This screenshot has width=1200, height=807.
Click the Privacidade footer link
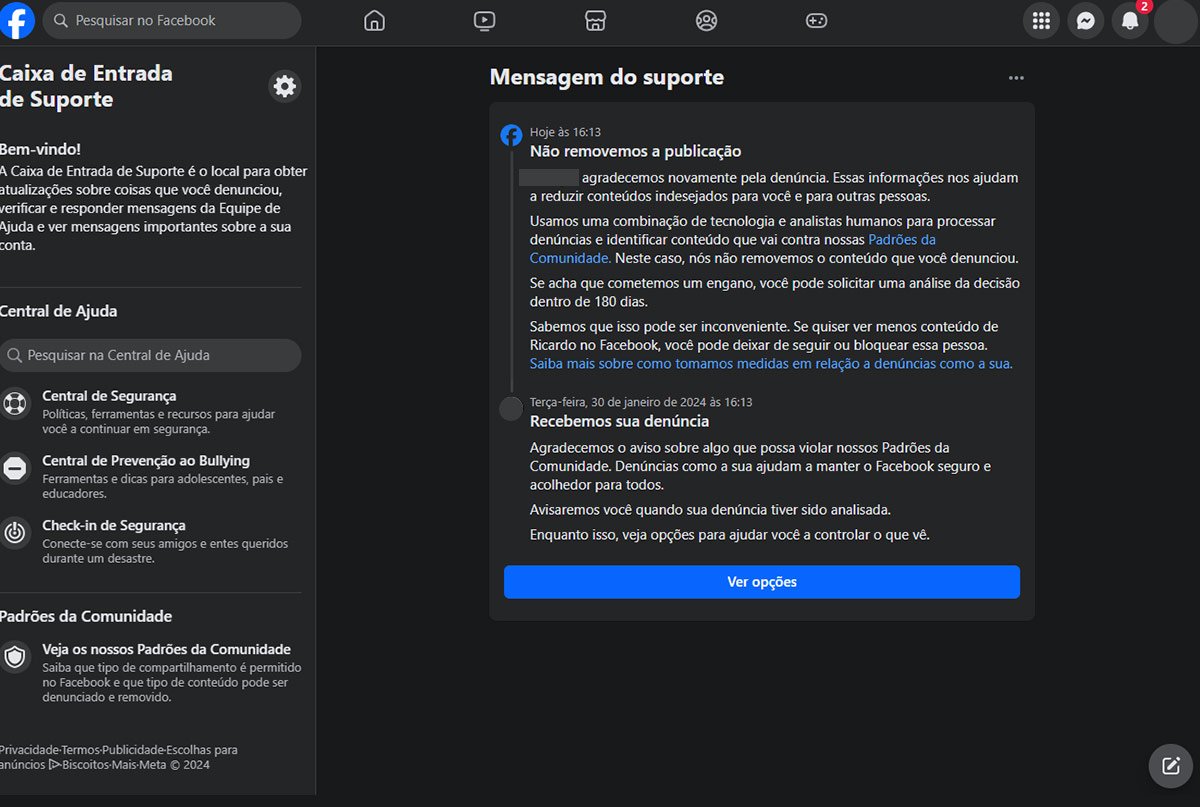[29, 750]
